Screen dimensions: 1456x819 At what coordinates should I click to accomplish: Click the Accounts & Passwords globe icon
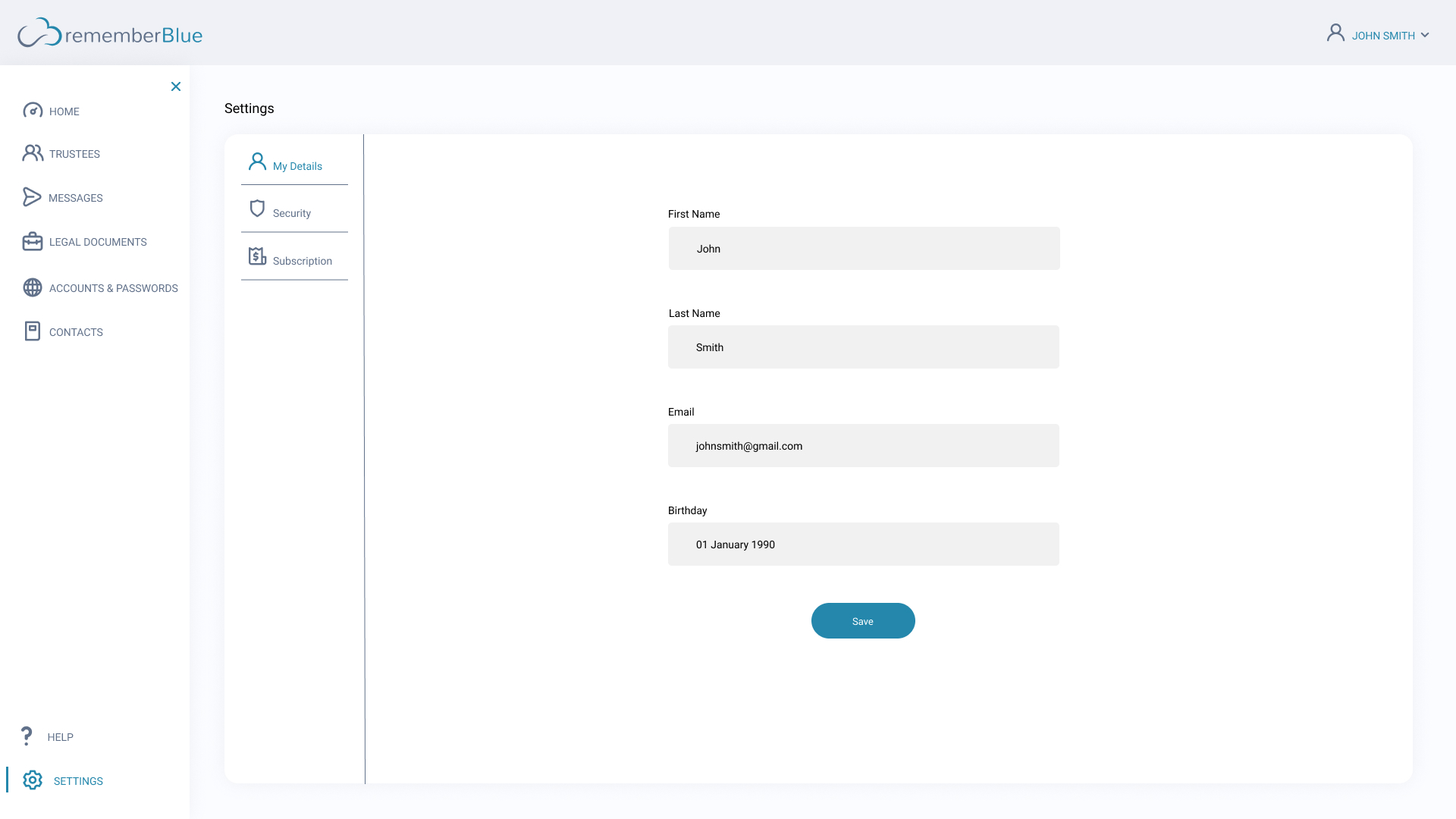pos(33,287)
